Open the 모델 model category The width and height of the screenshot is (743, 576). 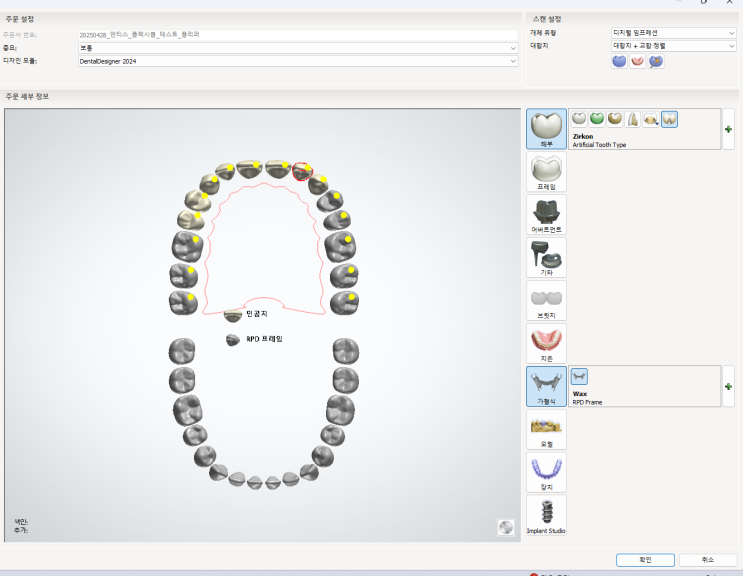point(546,430)
